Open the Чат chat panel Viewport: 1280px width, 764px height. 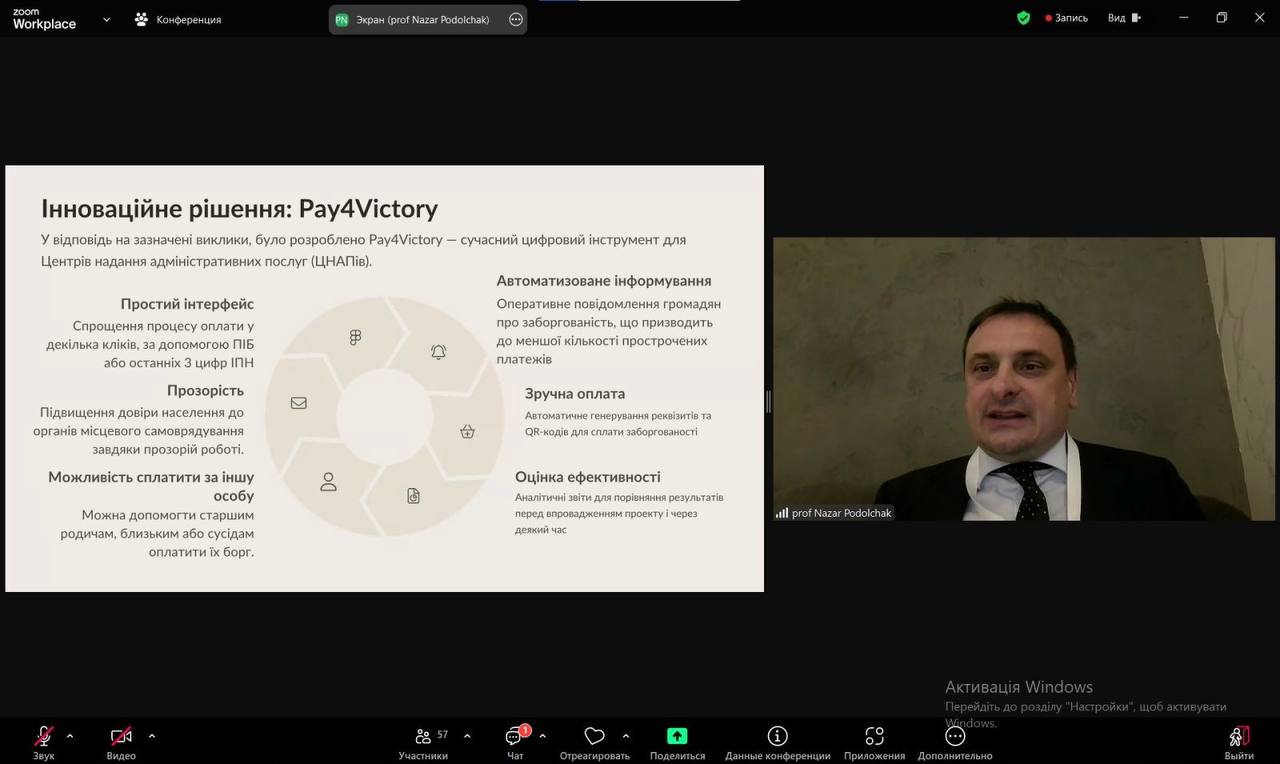(515, 737)
